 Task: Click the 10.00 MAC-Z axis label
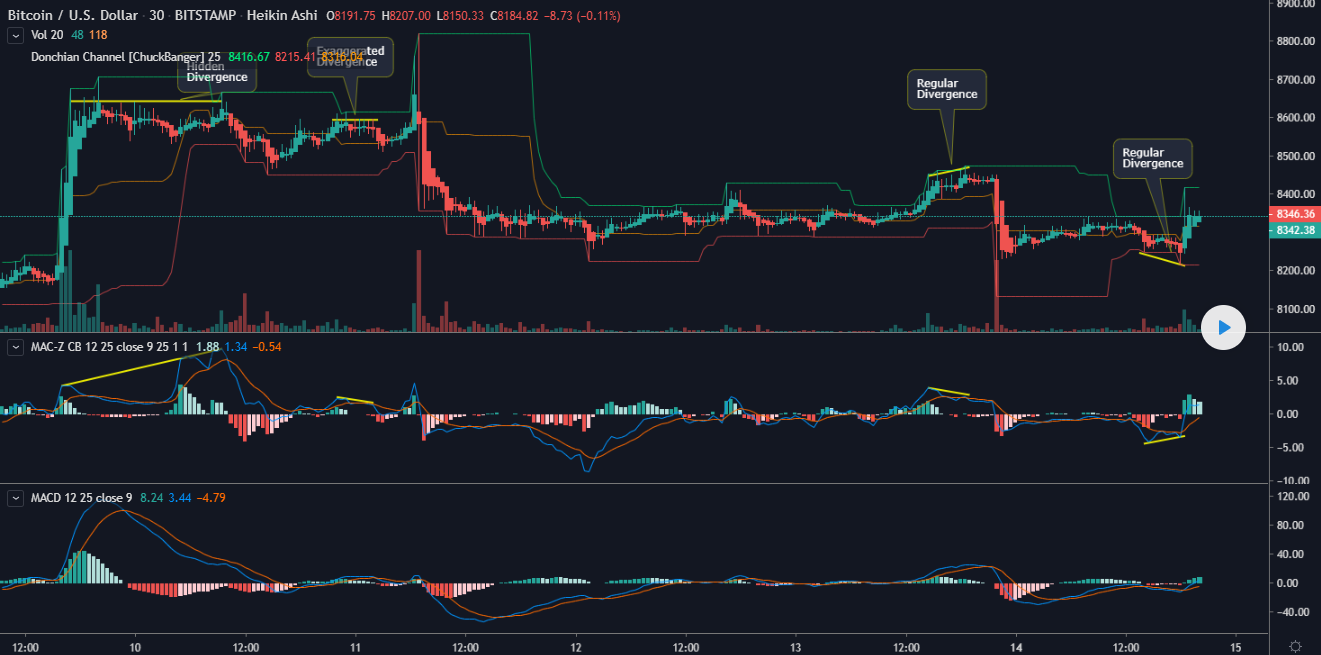[1290, 347]
